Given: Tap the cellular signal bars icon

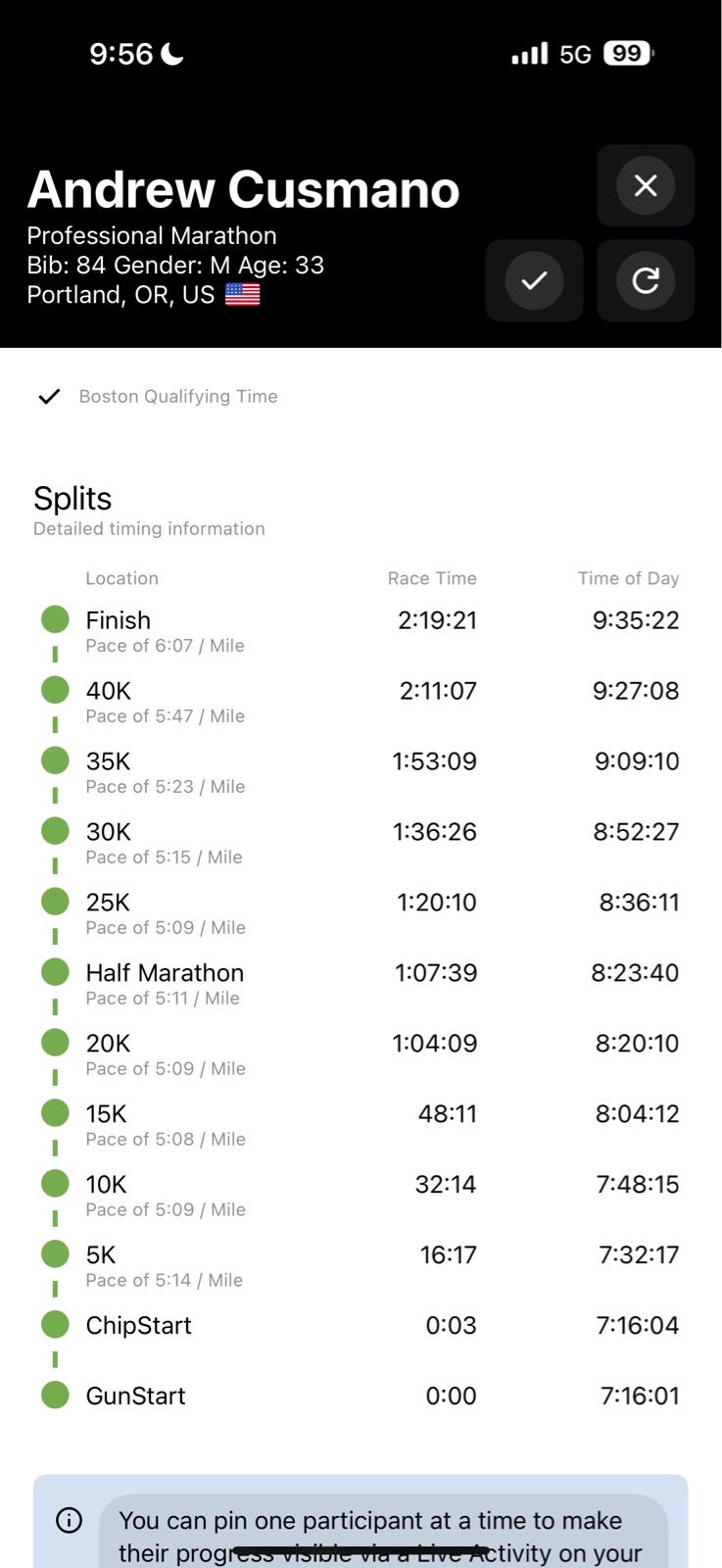Looking at the screenshot, I should point(529,54).
